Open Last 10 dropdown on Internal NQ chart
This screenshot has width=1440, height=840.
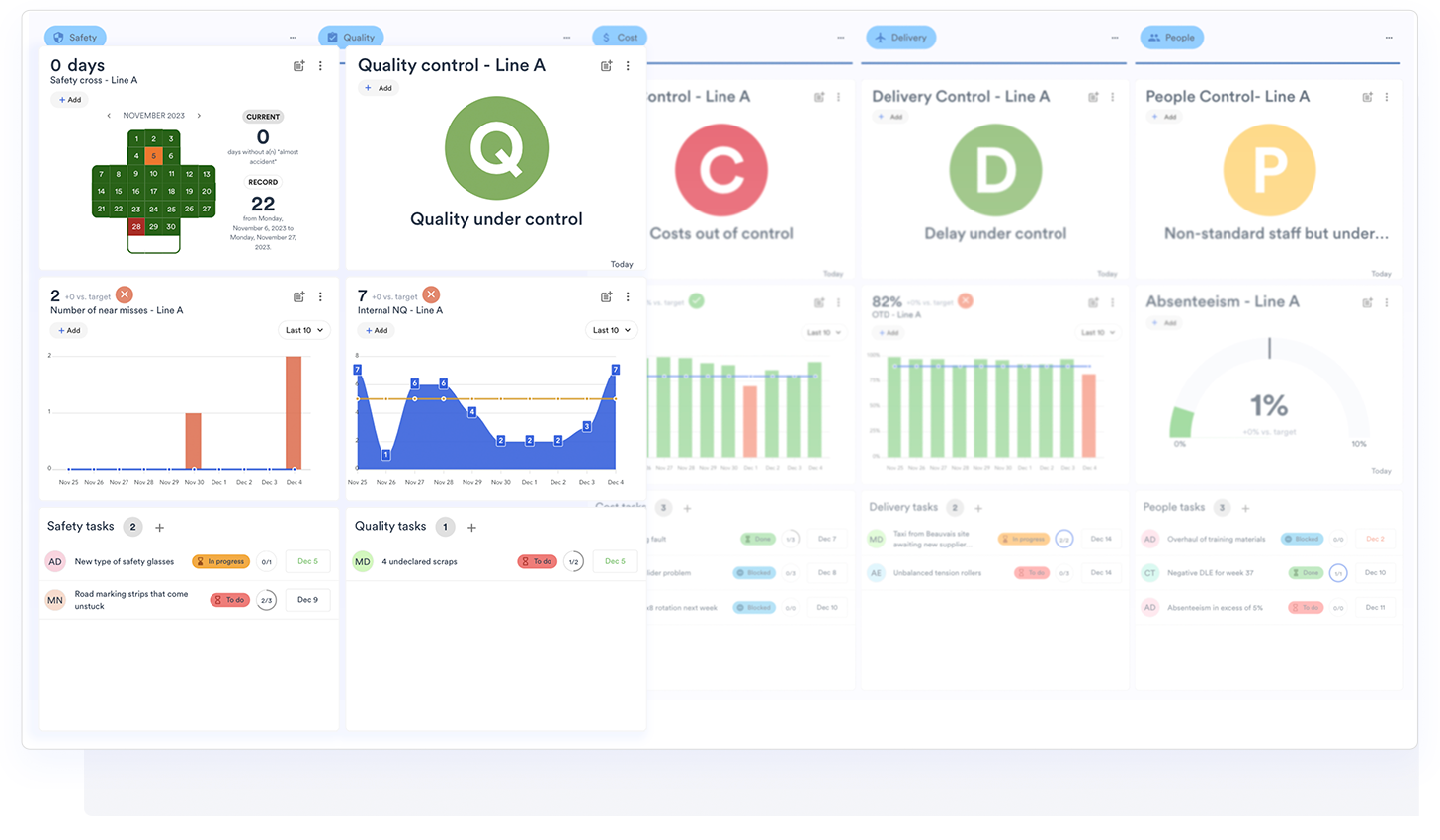[611, 330]
